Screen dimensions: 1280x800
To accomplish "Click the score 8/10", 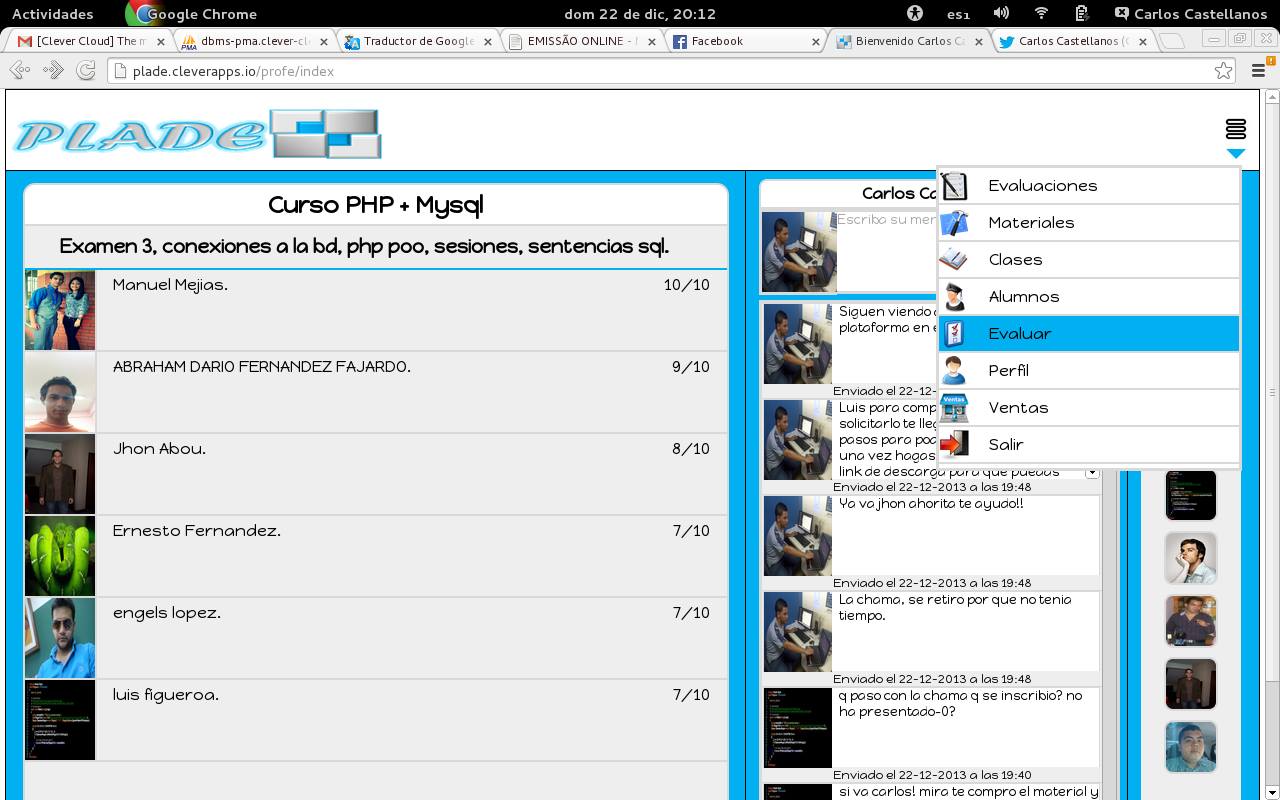I will click(691, 449).
